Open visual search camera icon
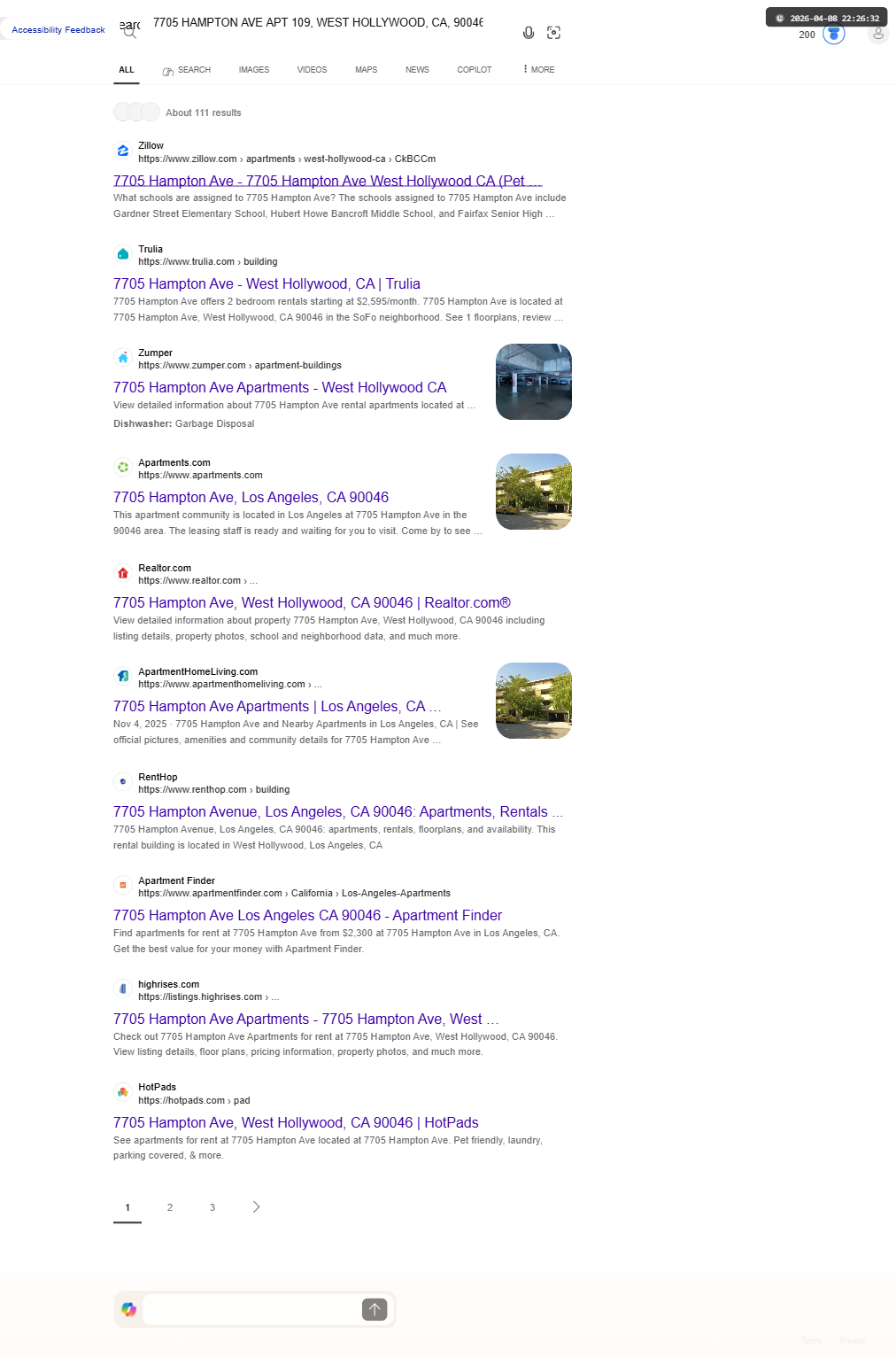Viewport: 896px width, 1357px height. point(554,33)
